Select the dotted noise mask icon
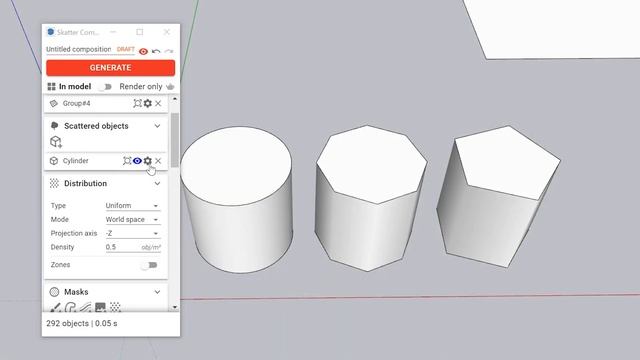 click(x=115, y=307)
